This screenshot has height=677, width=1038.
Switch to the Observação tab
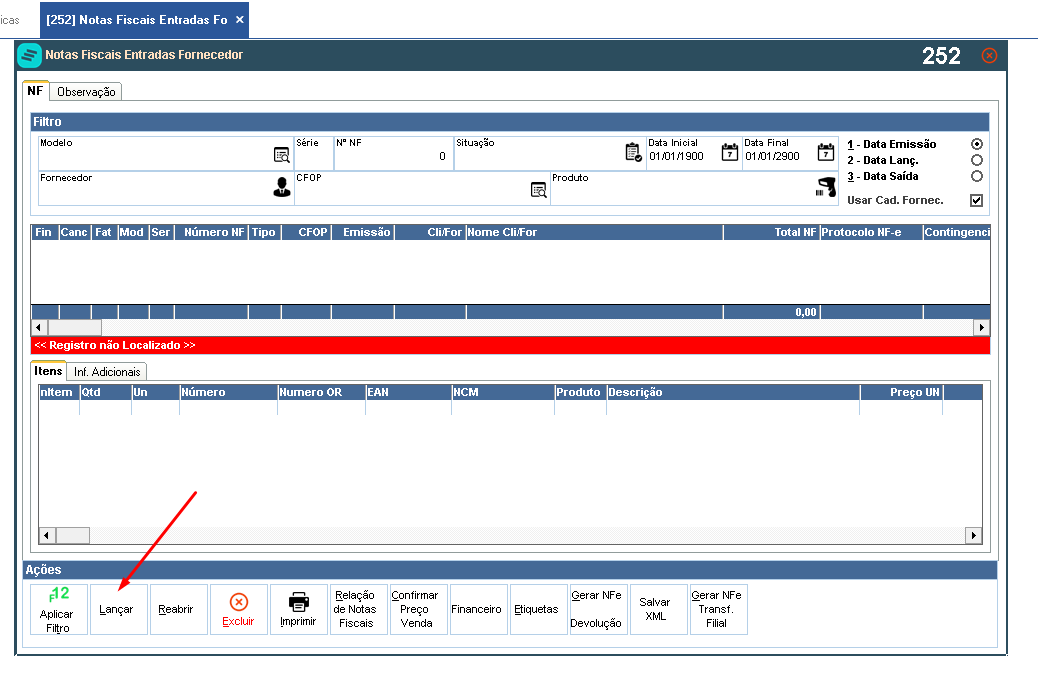tap(86, 92)
